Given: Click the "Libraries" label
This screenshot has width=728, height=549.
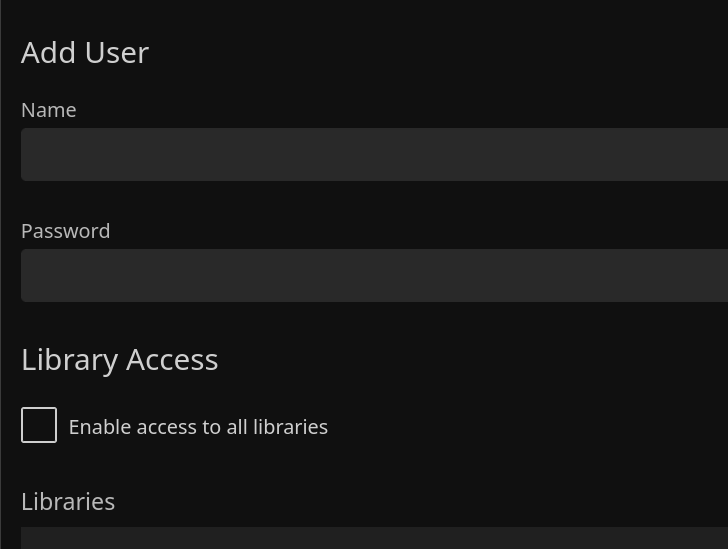Looking at the screenshot, I should pos(68,501).
